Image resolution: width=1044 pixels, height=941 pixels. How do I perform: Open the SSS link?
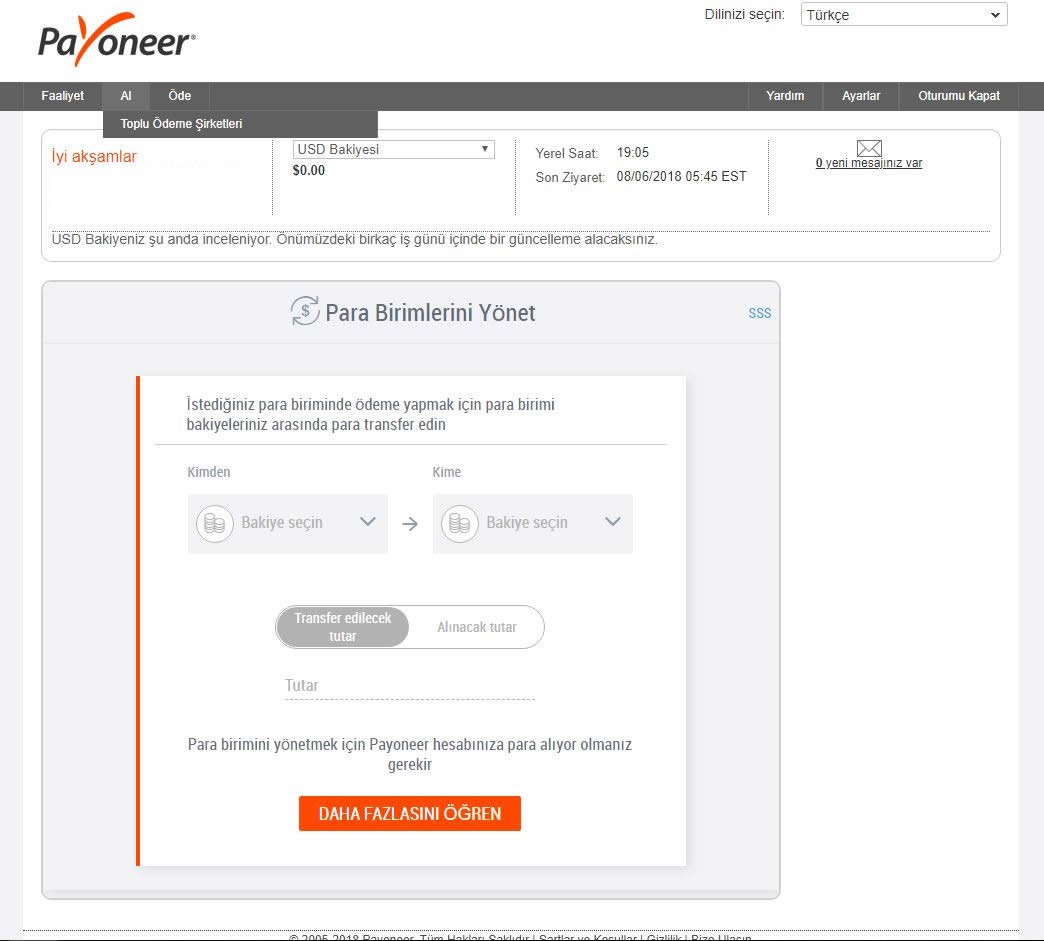point(760,313)
